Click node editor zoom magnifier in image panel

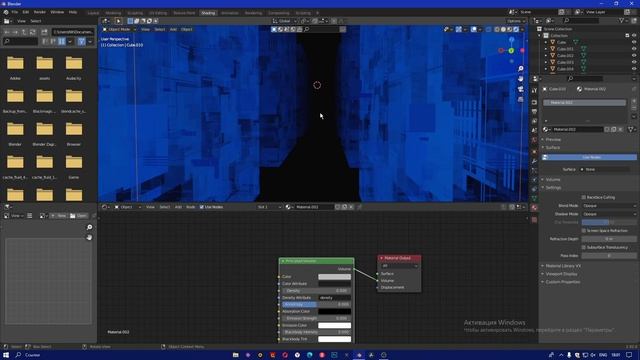tap(89, 227)
